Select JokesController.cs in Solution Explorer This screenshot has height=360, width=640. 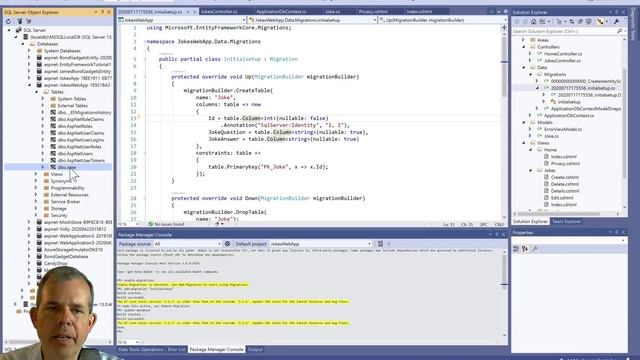pos(562,61)
